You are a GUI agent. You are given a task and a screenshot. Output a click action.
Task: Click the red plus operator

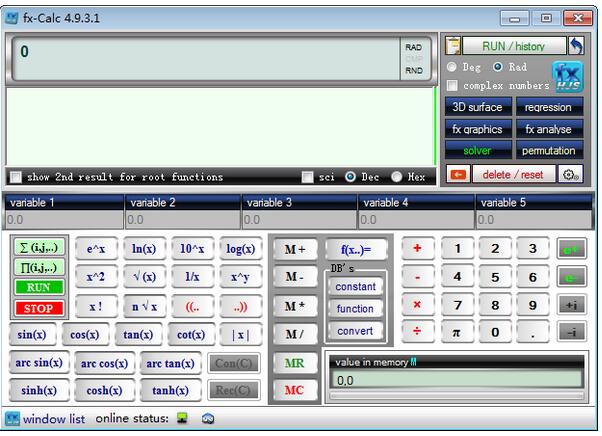click(418, 249)
